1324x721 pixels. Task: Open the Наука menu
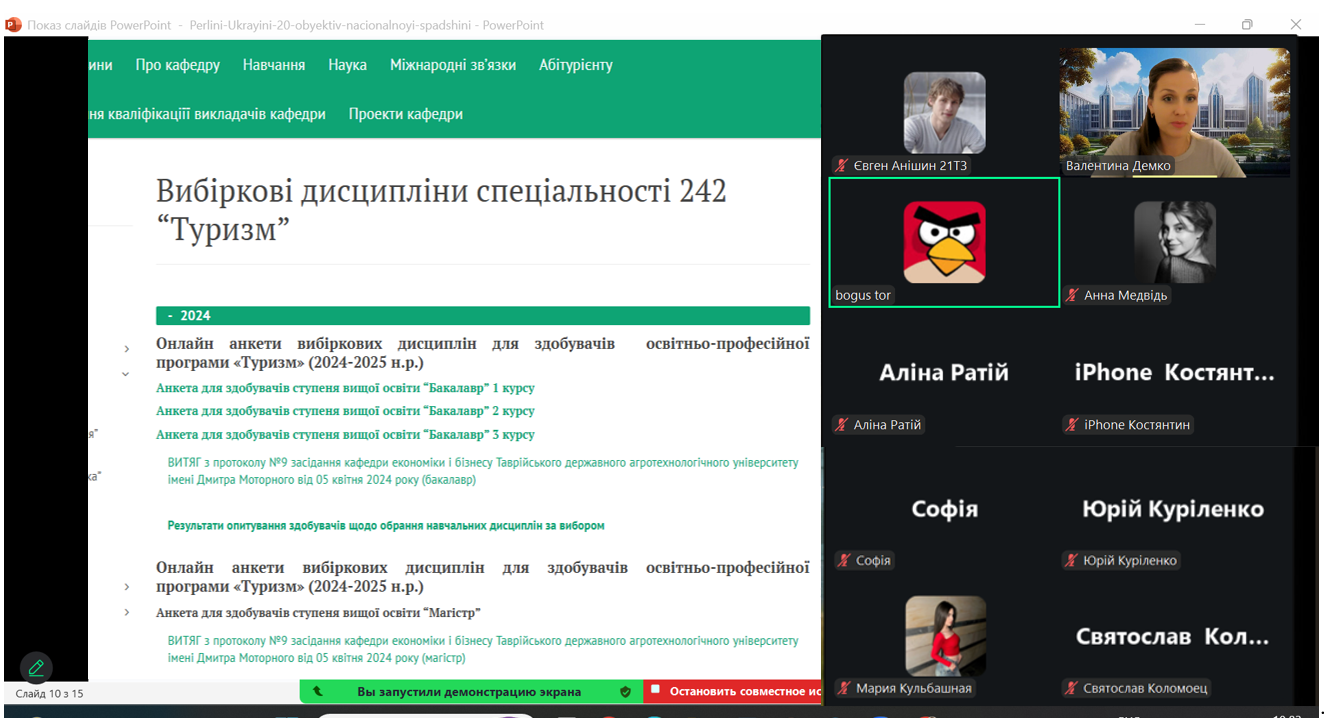(348, 65)
